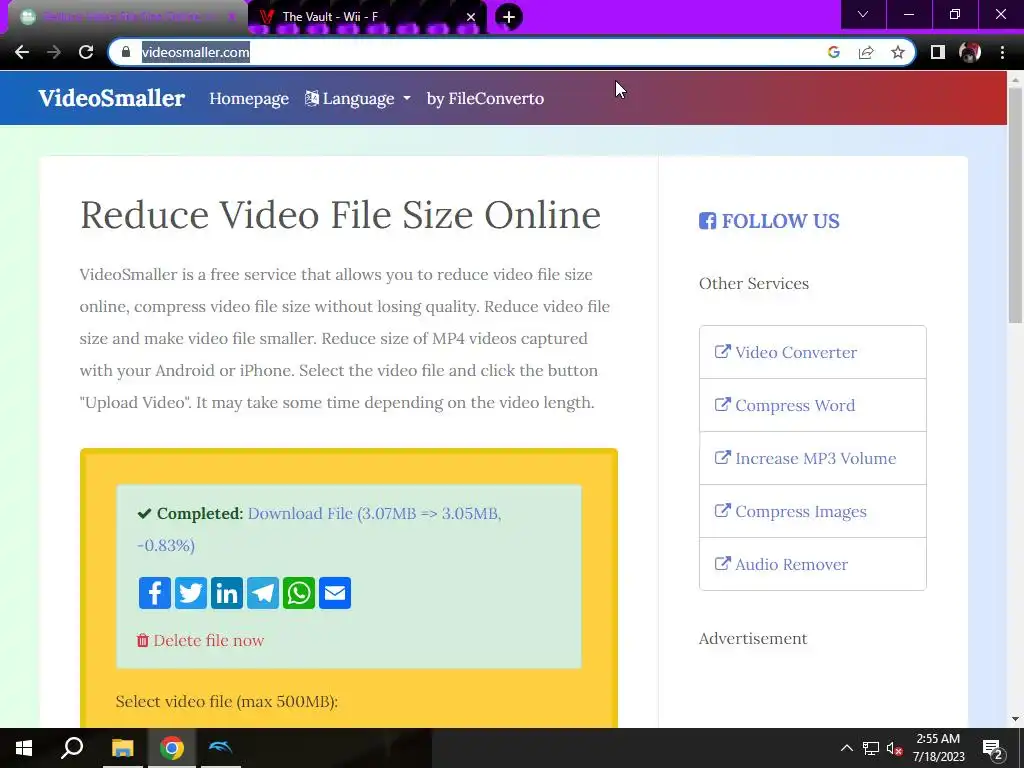Close The Vault - Wii tab

[471, 17]
